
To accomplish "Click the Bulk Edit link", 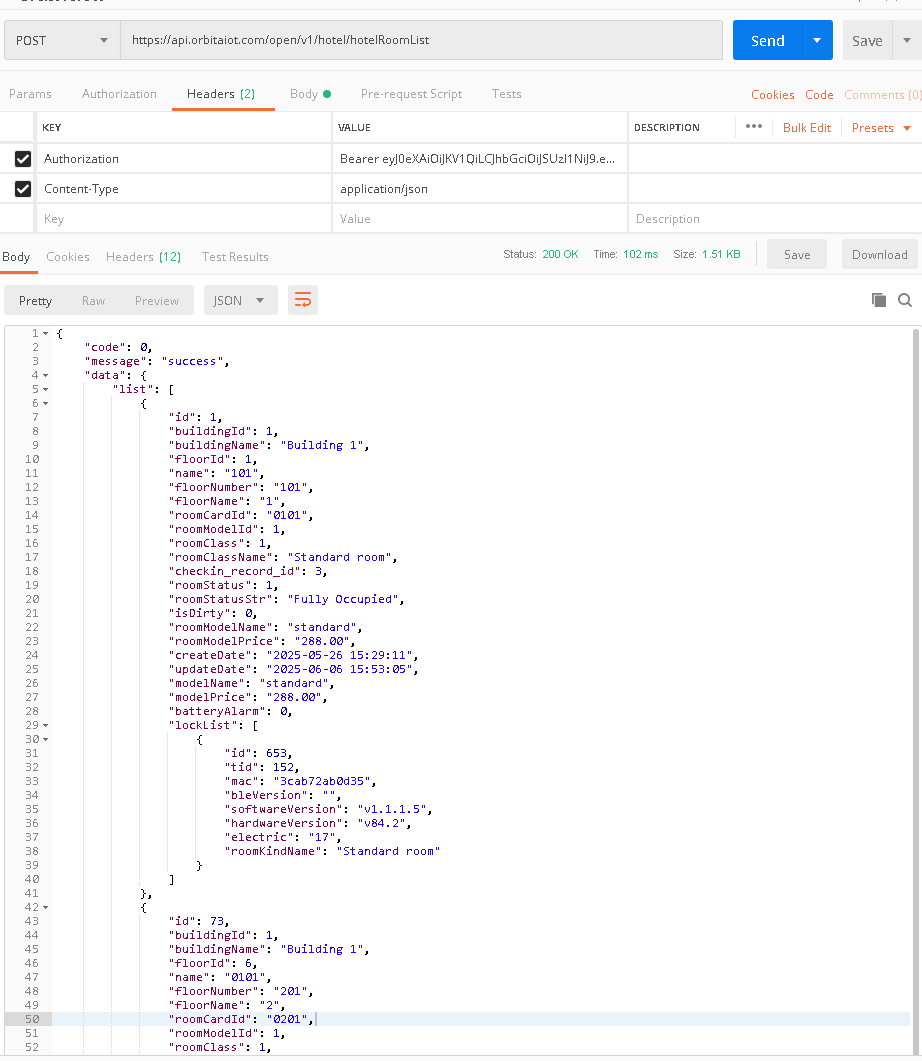I will (x=806, y=128).
